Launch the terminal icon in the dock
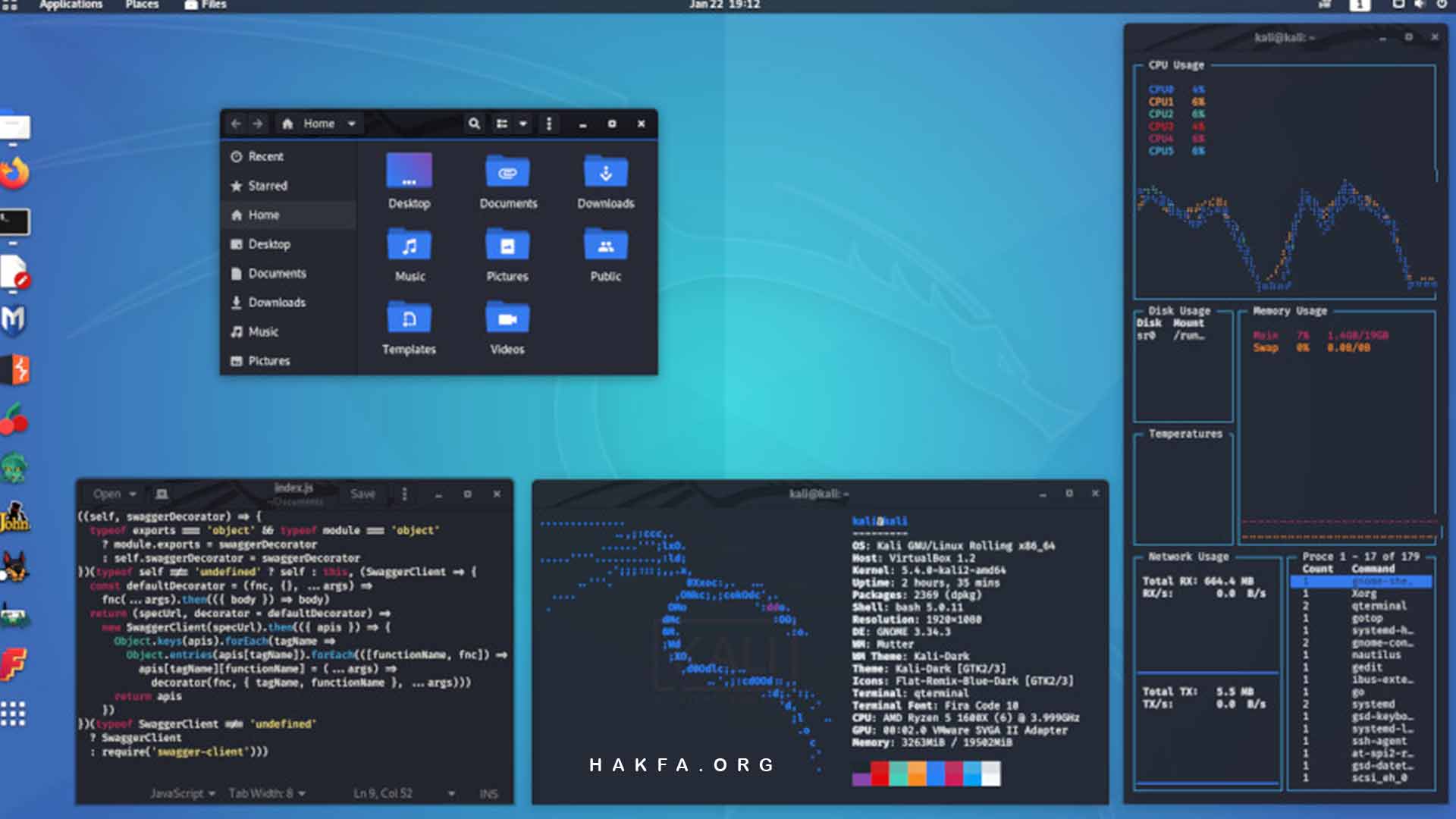The height and width of the screenshot is (819, 1456). pos(14,222)
